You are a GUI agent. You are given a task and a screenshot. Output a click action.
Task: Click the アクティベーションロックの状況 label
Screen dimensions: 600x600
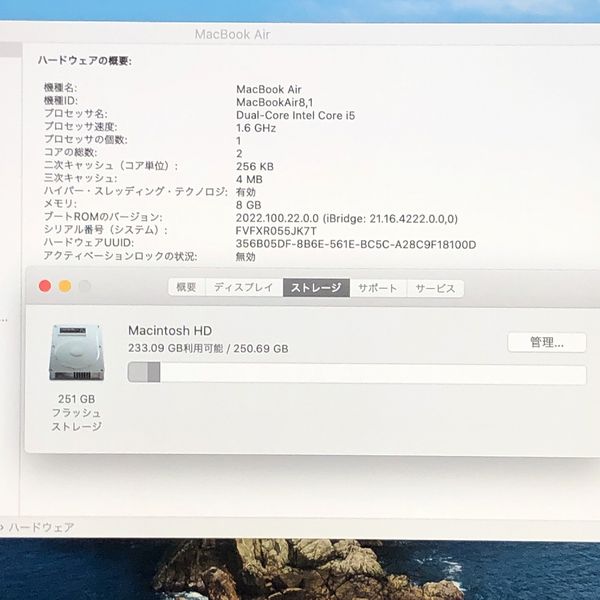point(120,256)
